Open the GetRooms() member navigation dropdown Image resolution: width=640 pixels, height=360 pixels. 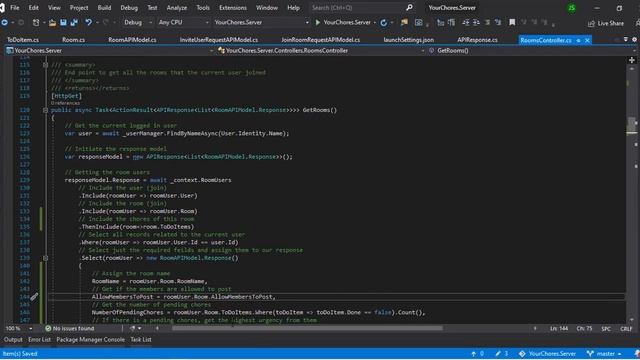pyautogui.click(x=531, y=51)
